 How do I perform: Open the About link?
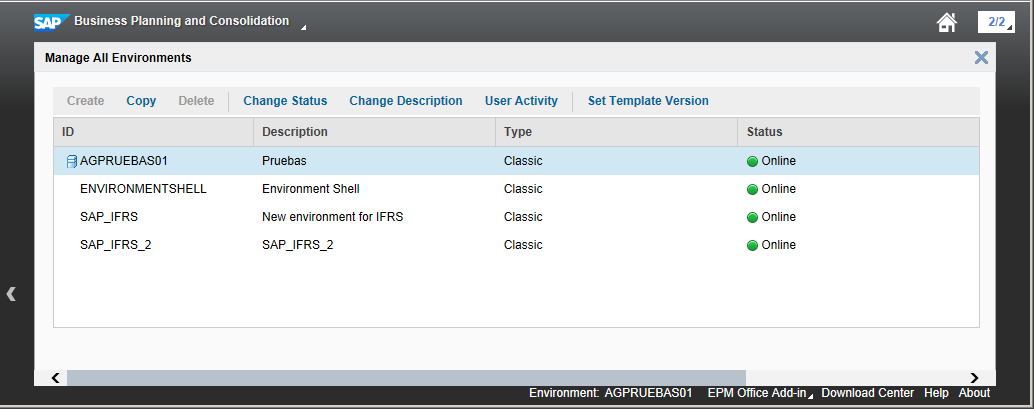(974, 393)
